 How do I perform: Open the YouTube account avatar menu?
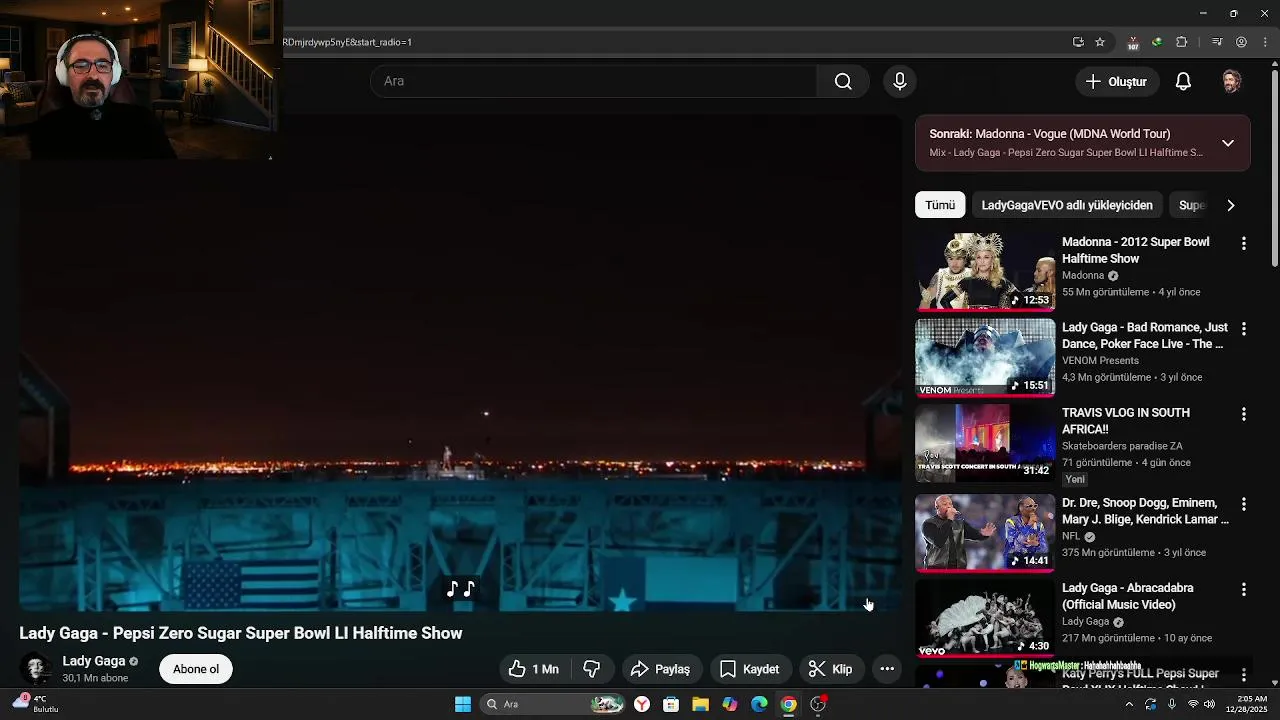point(1232,82)
